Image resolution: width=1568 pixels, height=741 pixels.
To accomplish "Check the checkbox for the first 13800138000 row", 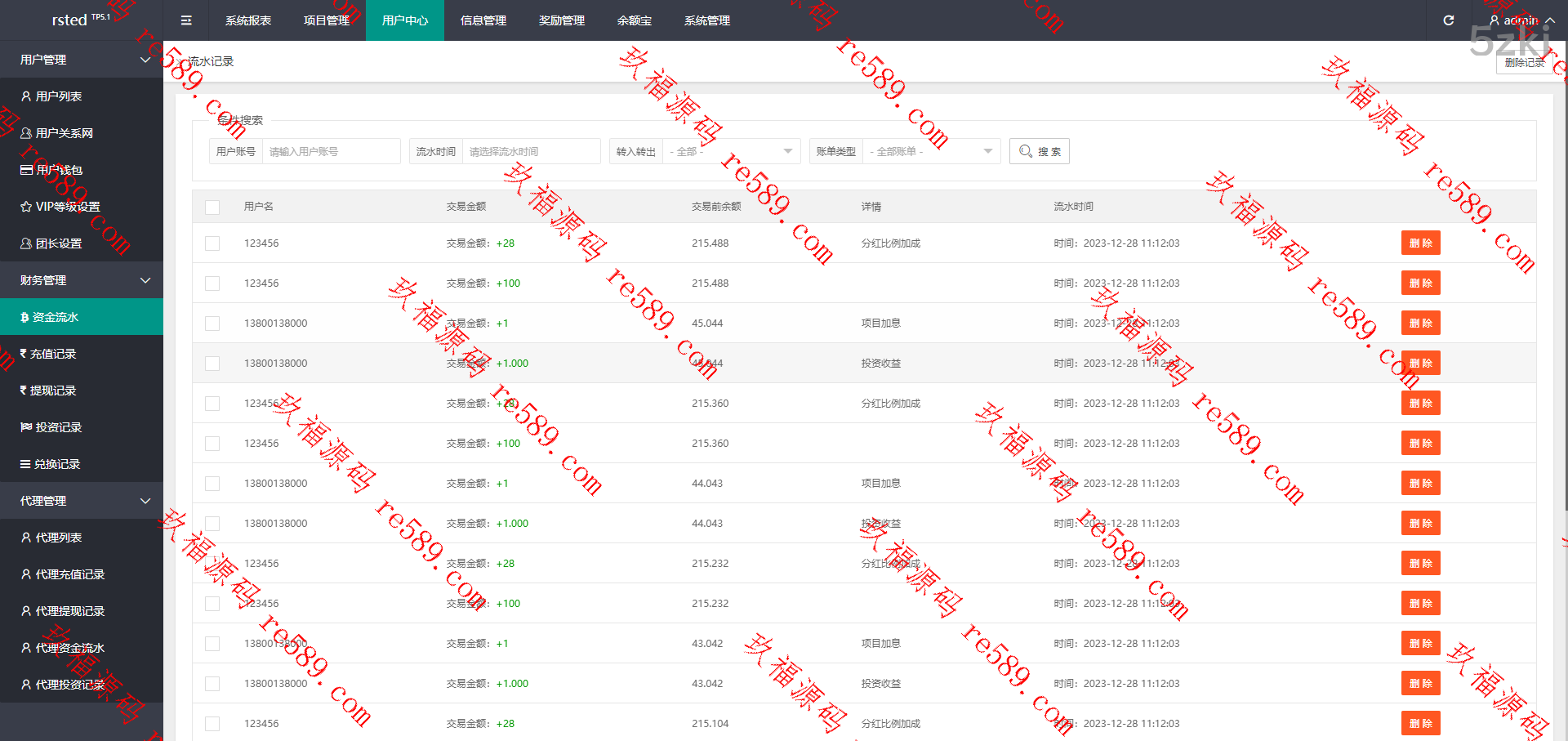I will coord(212,324).
